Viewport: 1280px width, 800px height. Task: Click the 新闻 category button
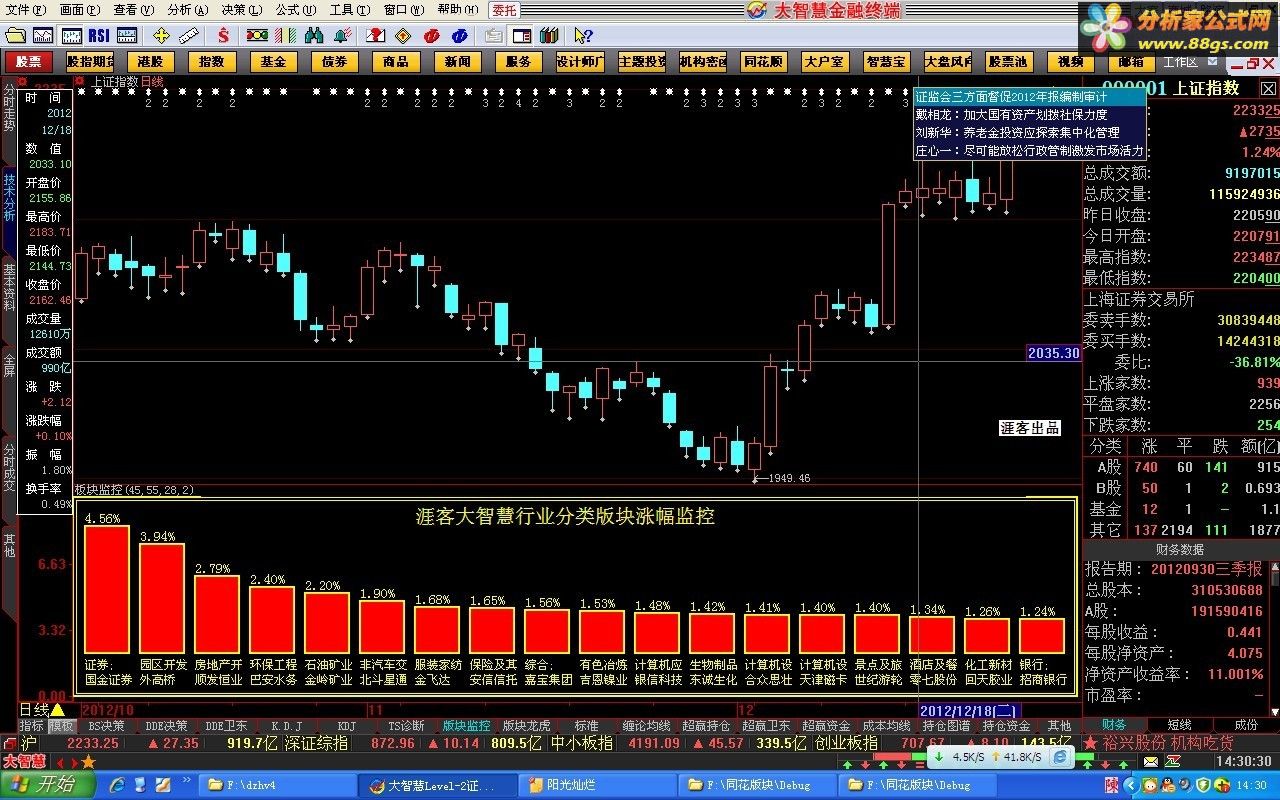457,61
